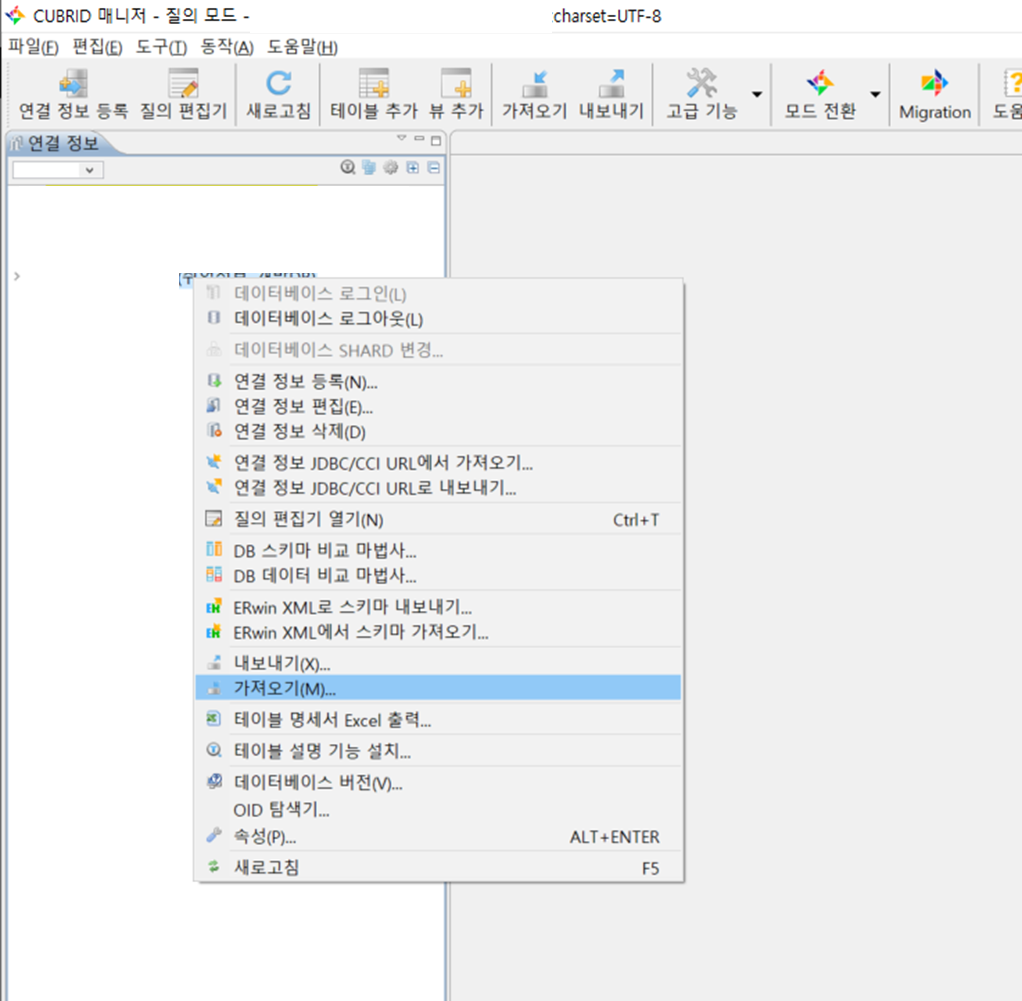
Task: Choose highlighted 가져오기(M)... menu entry
Action: (x=438, y=688)
